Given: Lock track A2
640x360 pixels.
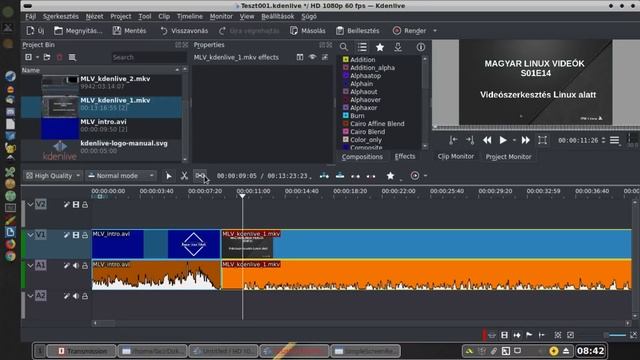Looking at the screenshot, I should 85,296.
